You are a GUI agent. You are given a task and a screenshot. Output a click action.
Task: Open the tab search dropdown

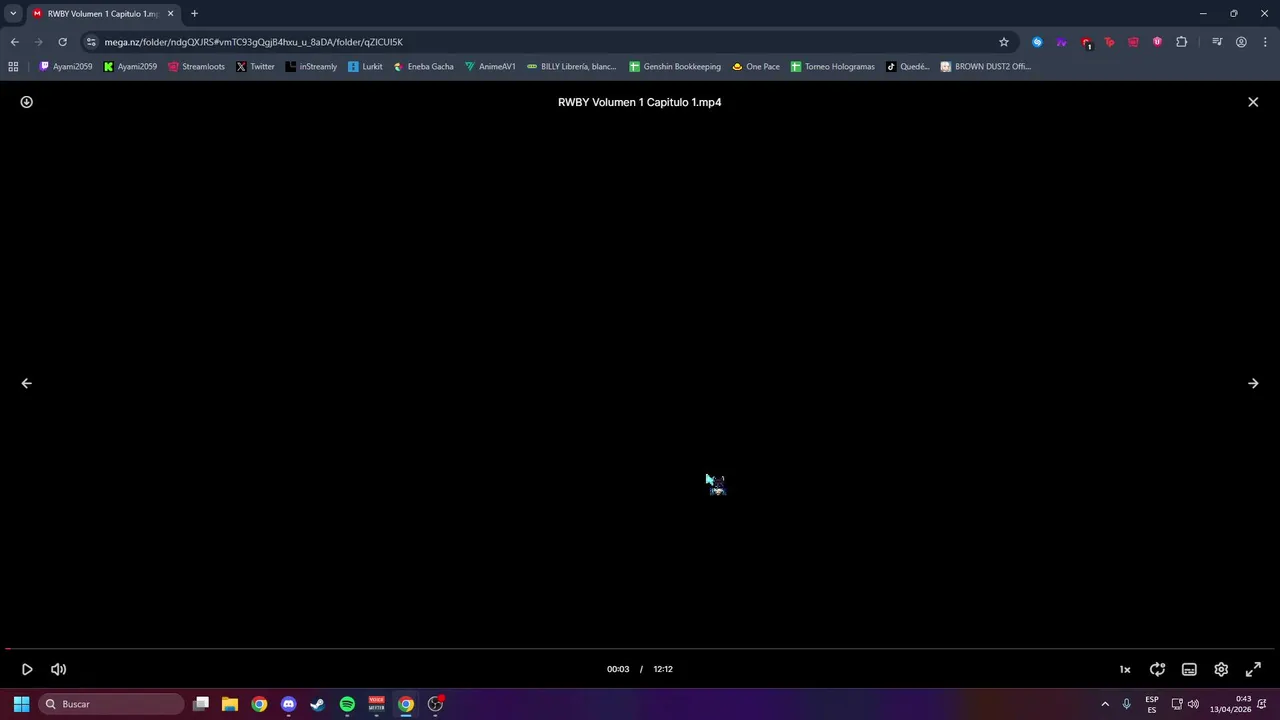(x=13, y=14)
